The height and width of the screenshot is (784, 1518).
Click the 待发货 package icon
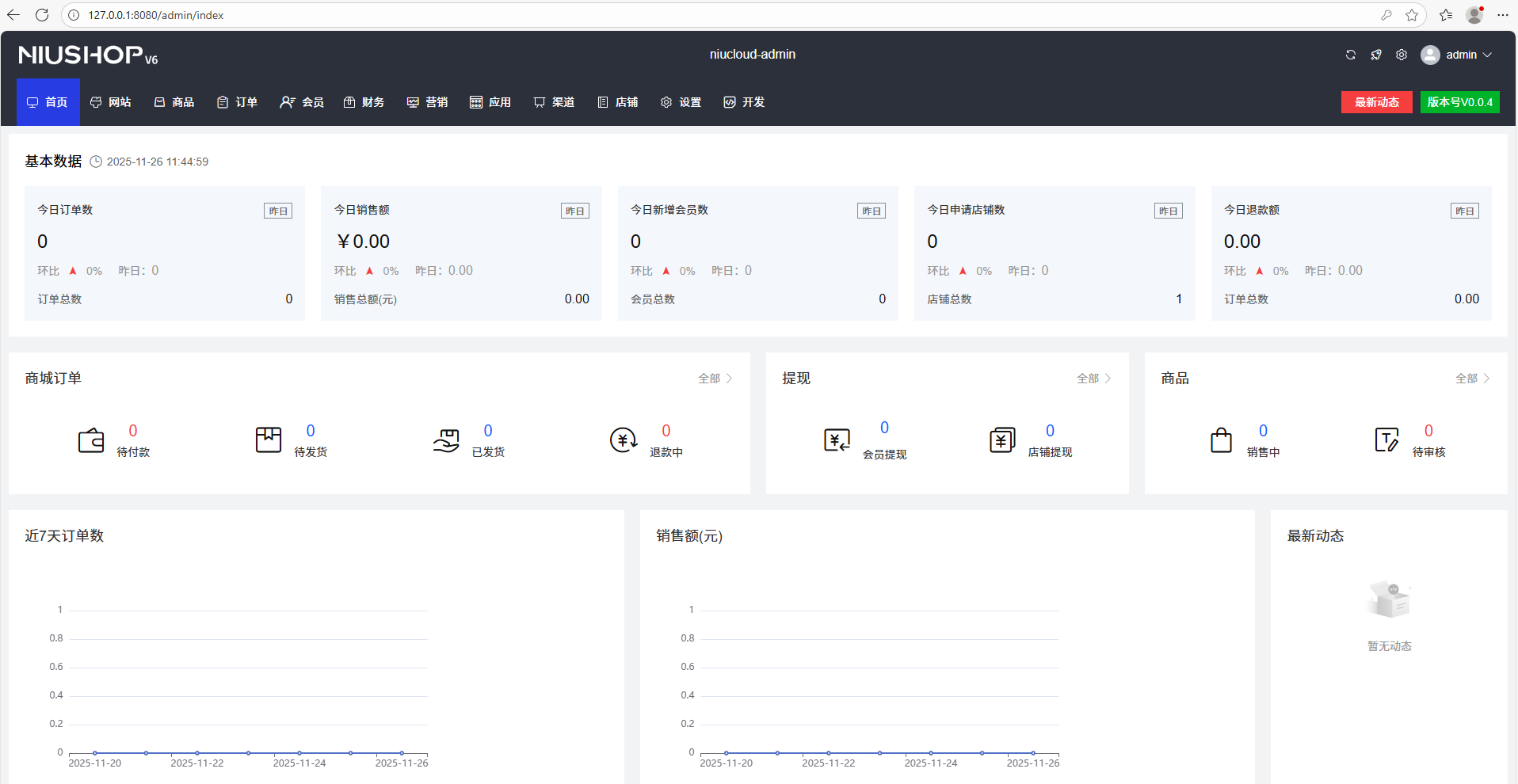[x=269, y=440]
